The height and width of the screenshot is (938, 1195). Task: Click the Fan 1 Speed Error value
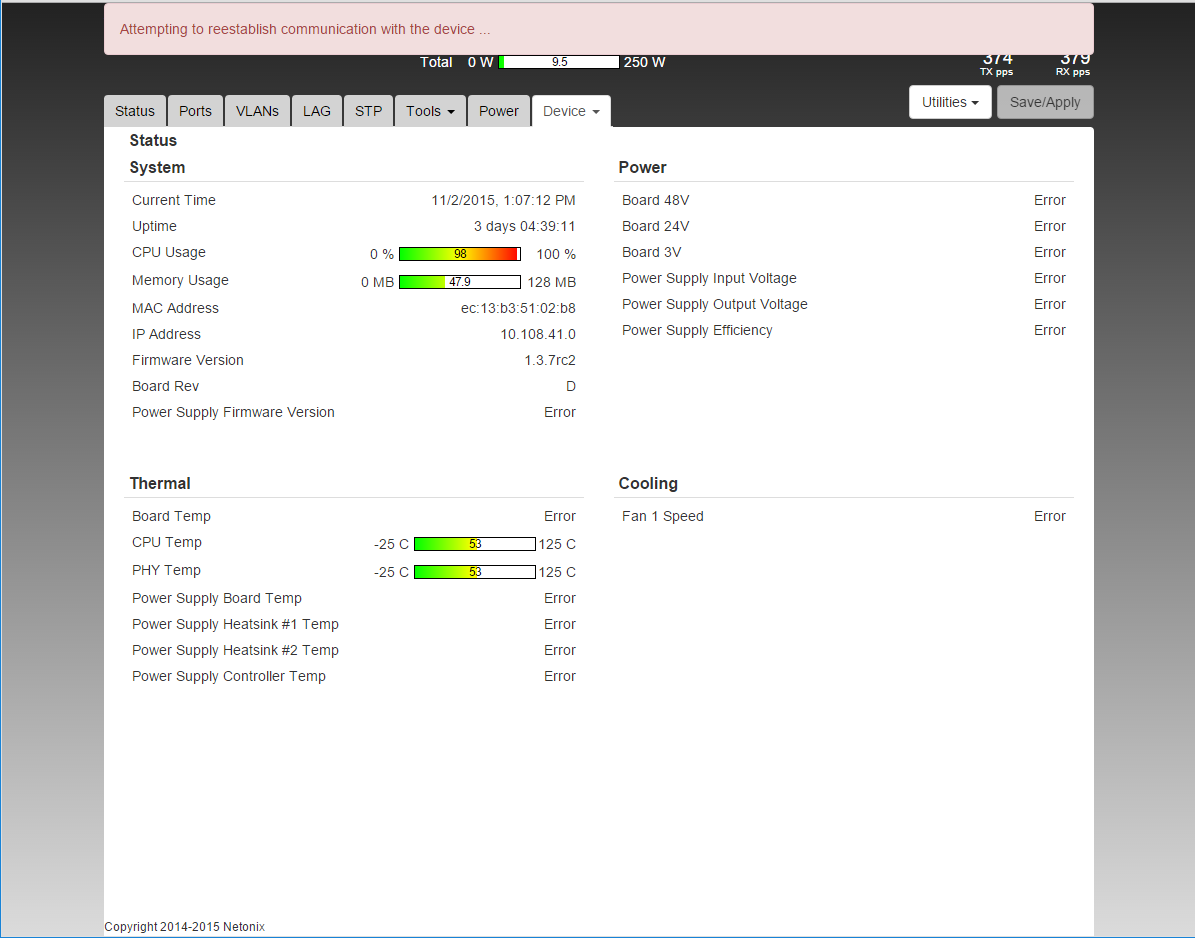[x=1049, y=516]
